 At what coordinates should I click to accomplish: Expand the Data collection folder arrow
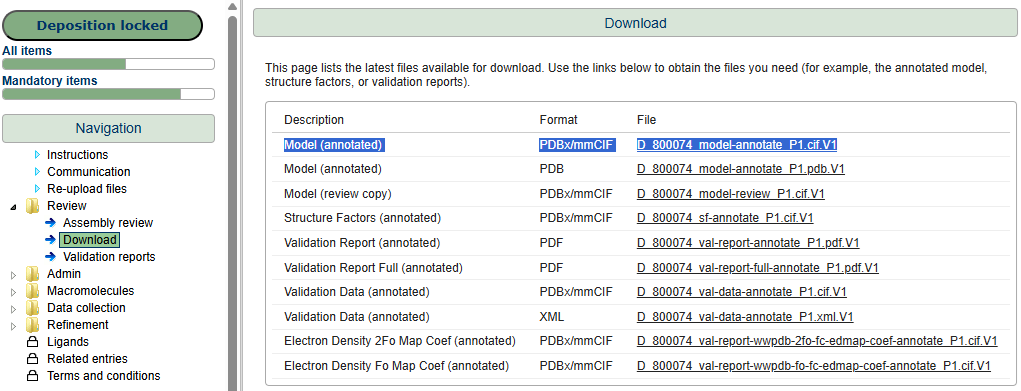[x=14, y=308]
